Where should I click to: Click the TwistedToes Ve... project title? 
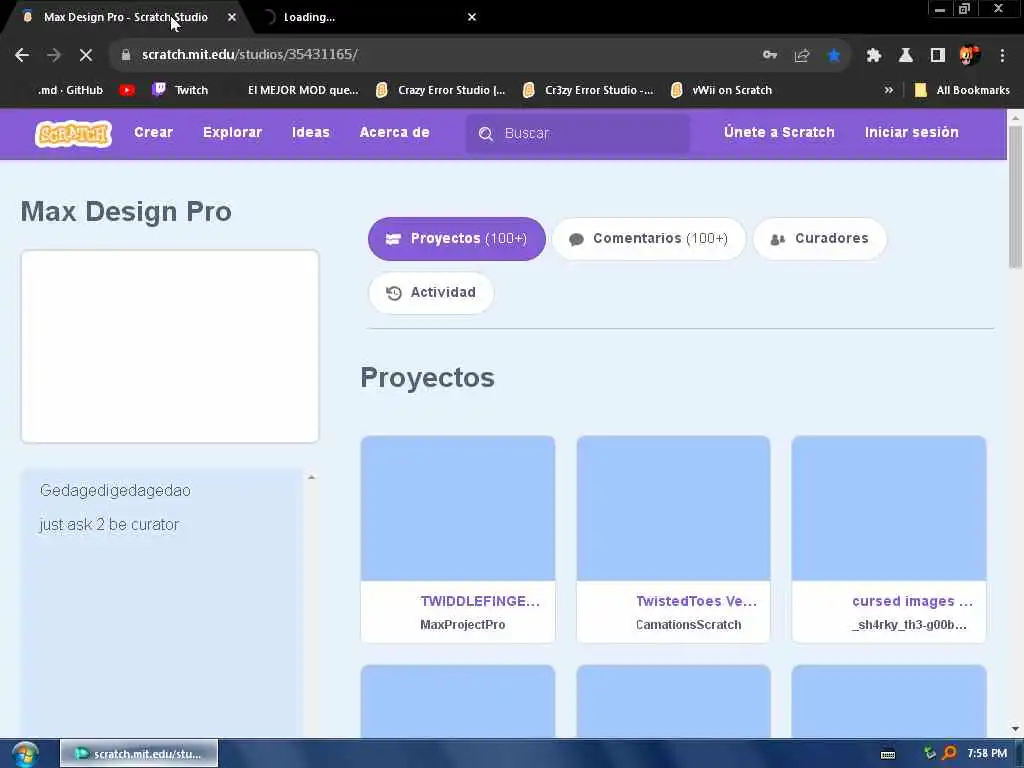(696, 601)
